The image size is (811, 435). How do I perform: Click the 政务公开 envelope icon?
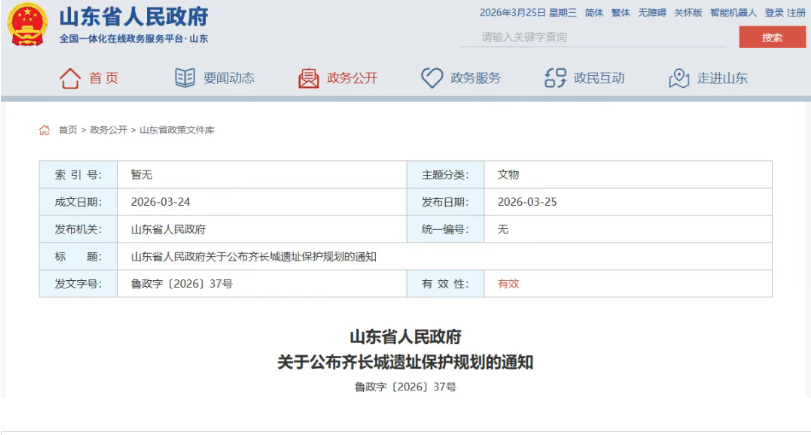coord(309,78)
